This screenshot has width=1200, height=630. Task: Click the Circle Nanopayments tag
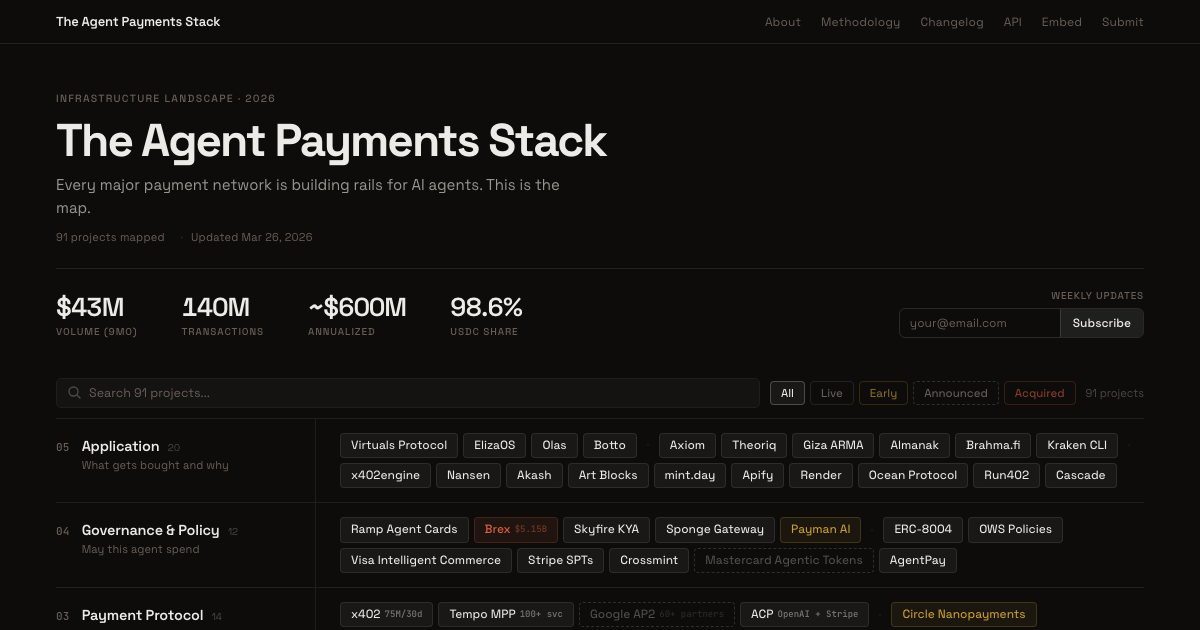point(963,614)
